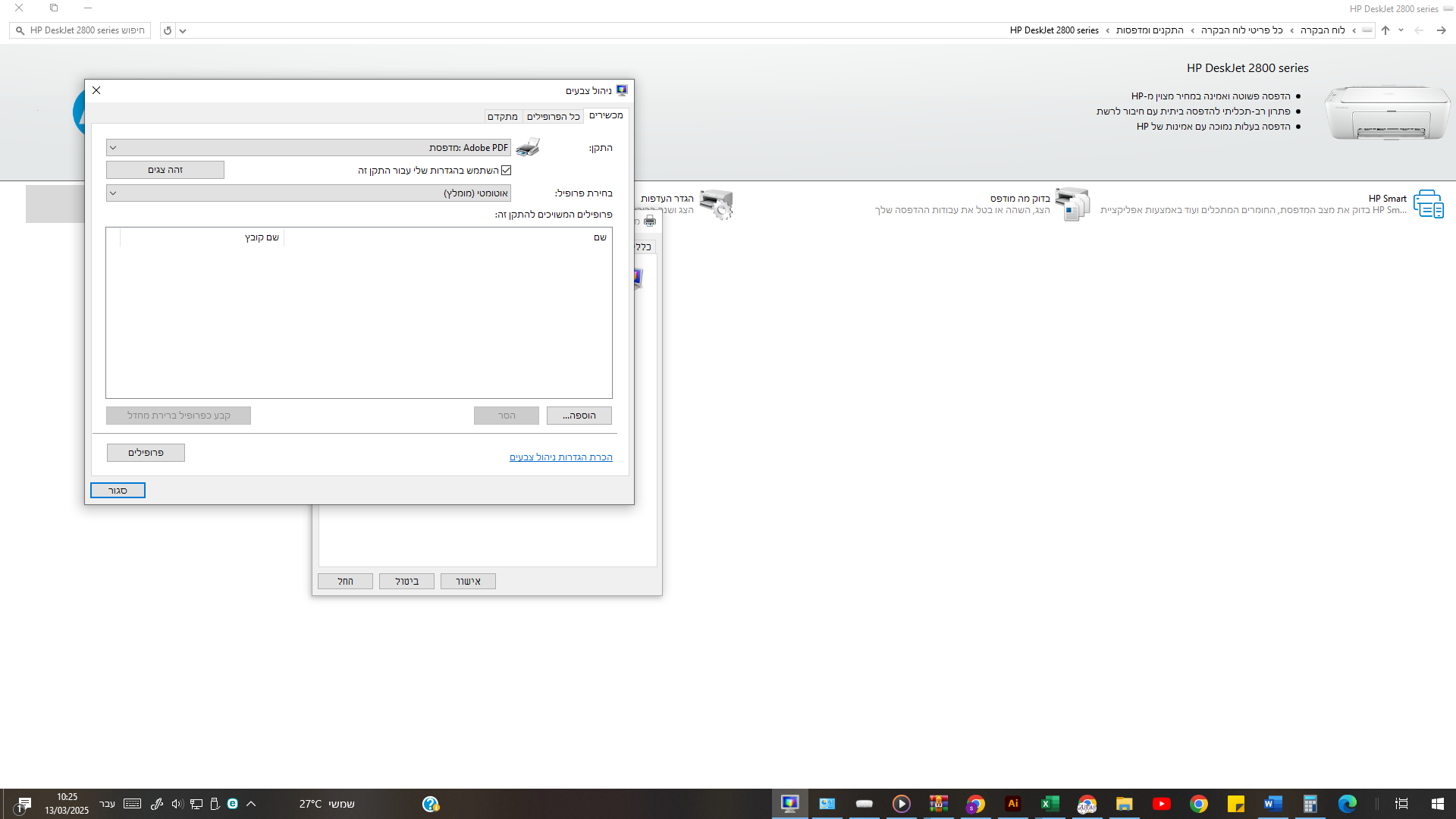Switch to the All Profiles tab

click(x=553, y=116)
